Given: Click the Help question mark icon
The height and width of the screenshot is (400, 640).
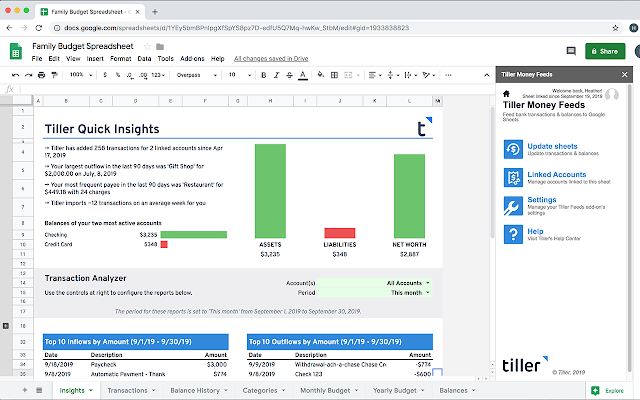Looking at the screenshot, I should [x=513, y=234].
